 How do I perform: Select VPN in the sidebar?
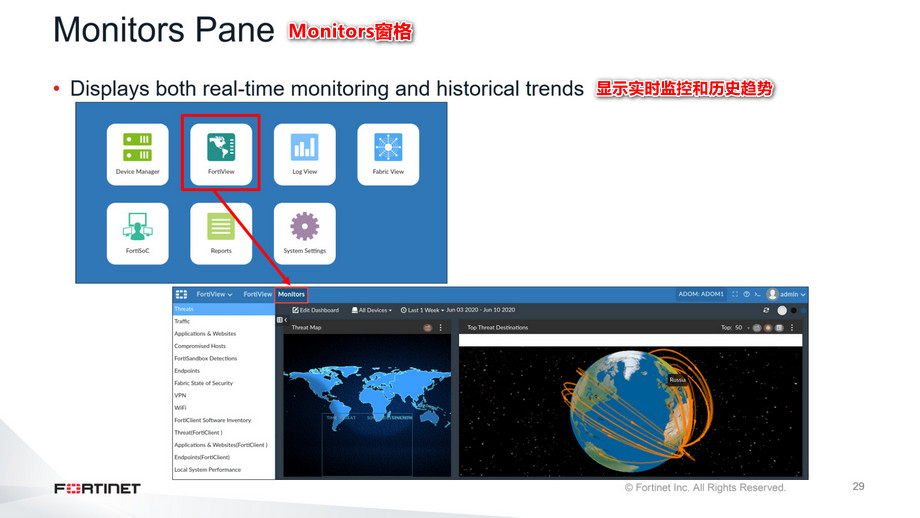pos(224,395)
